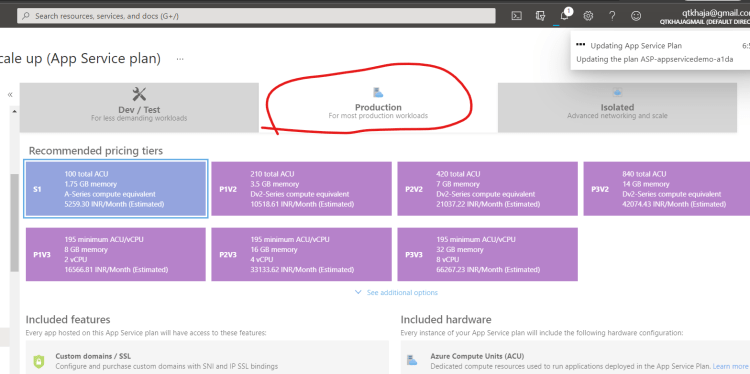This screenshot has width=750, height=374.
Task: Click the Azure Compute Units icon
Action: point(411,360)
